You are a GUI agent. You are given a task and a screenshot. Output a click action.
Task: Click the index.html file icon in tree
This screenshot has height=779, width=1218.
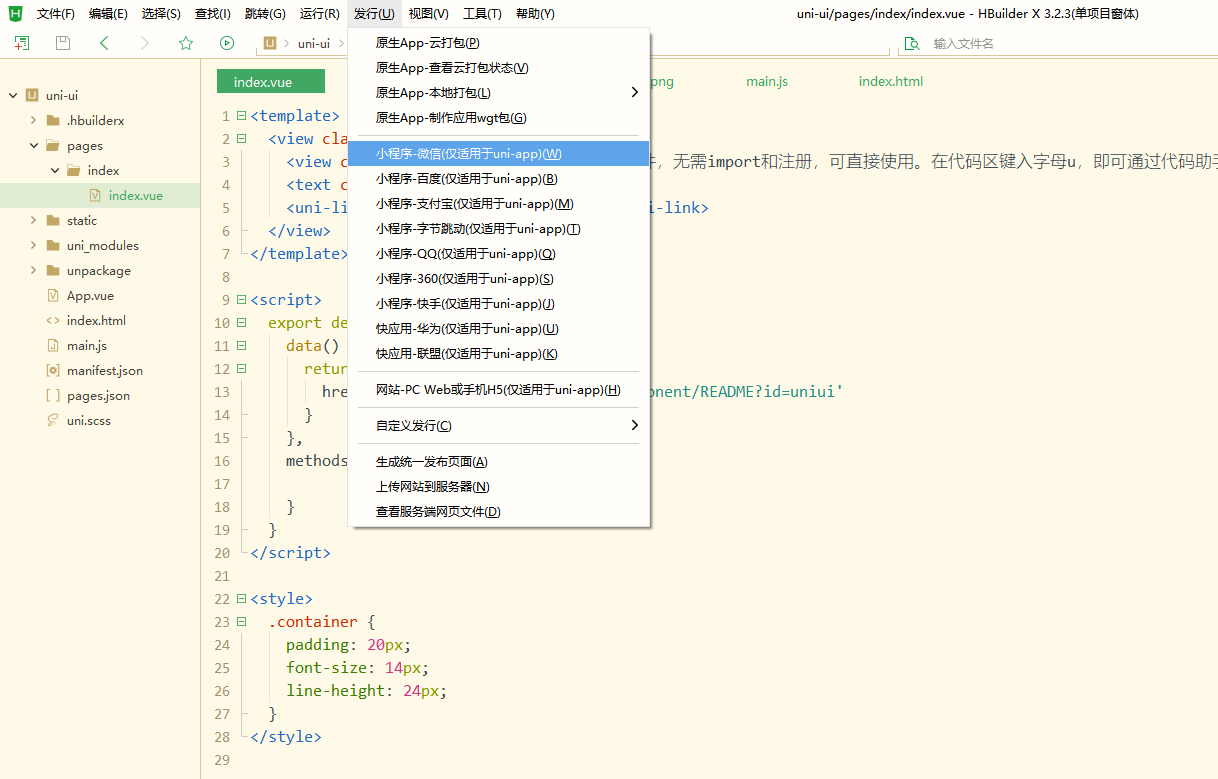[53, 320]
